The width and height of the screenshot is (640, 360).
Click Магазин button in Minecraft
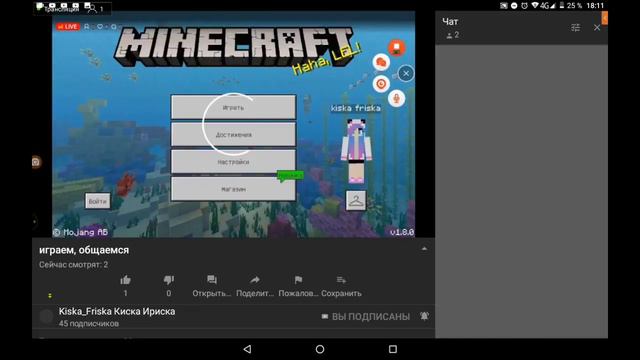point(233,189)
